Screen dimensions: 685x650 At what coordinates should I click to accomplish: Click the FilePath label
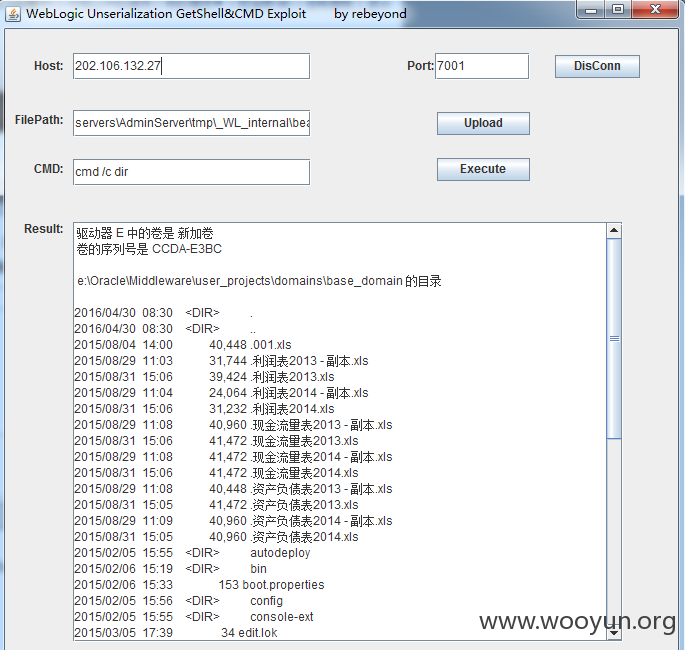[39, 120]
